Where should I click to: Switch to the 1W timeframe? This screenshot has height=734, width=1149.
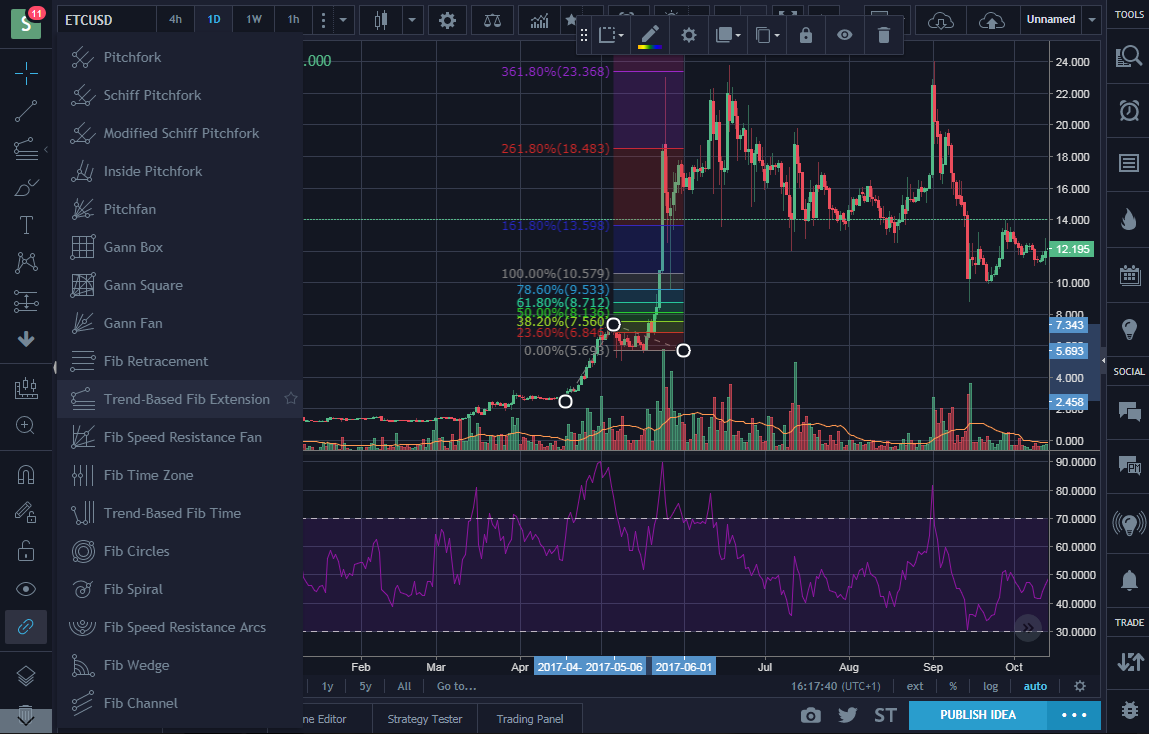coord(254,20)
